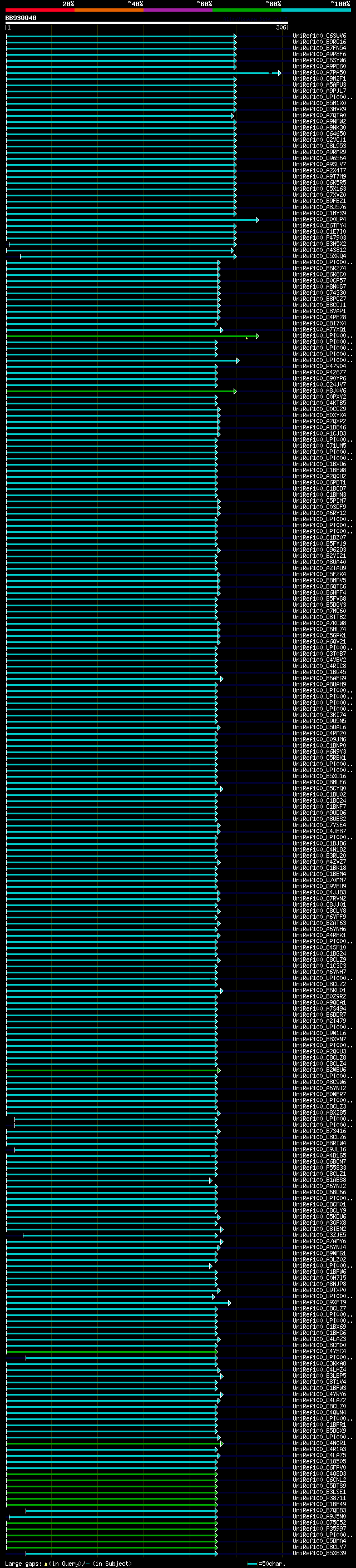Viewport: 356px width, 1568px height.
Task: Open hit UniRef100_Q71UM5
Action: [x=319, y=446]
